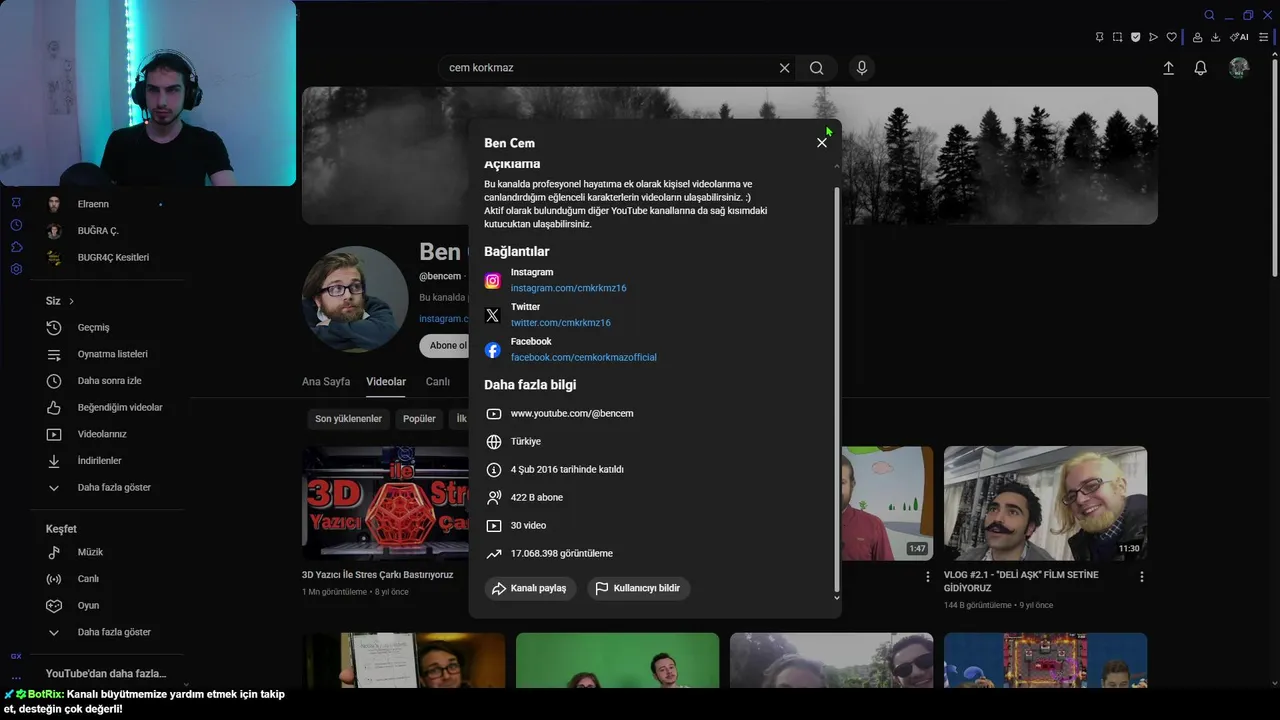Open options for the 1:47 video

coord(927,577)
